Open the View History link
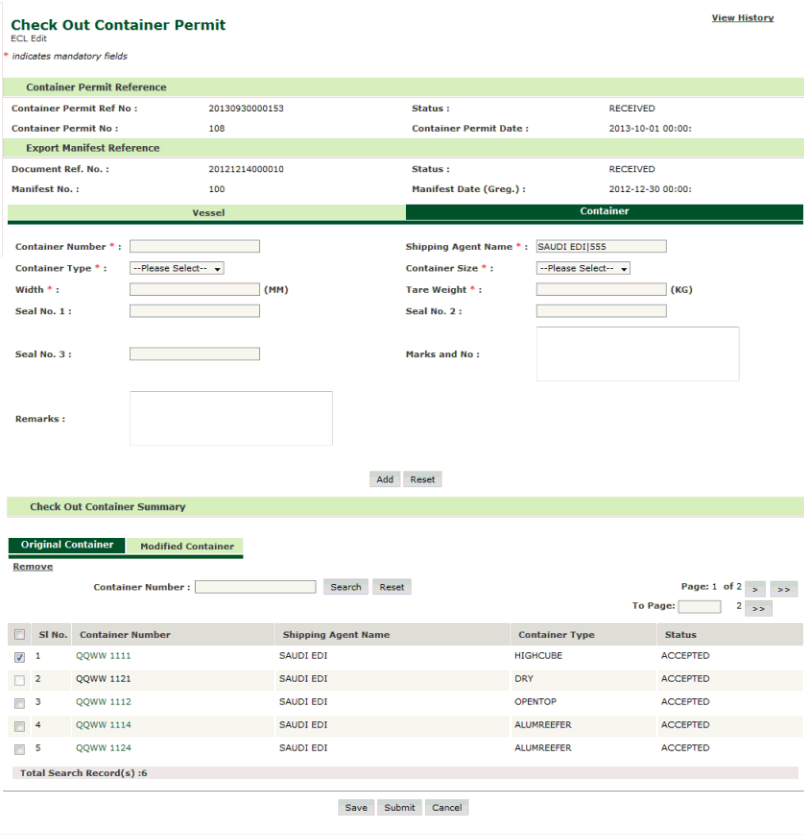 coord(742,18)
